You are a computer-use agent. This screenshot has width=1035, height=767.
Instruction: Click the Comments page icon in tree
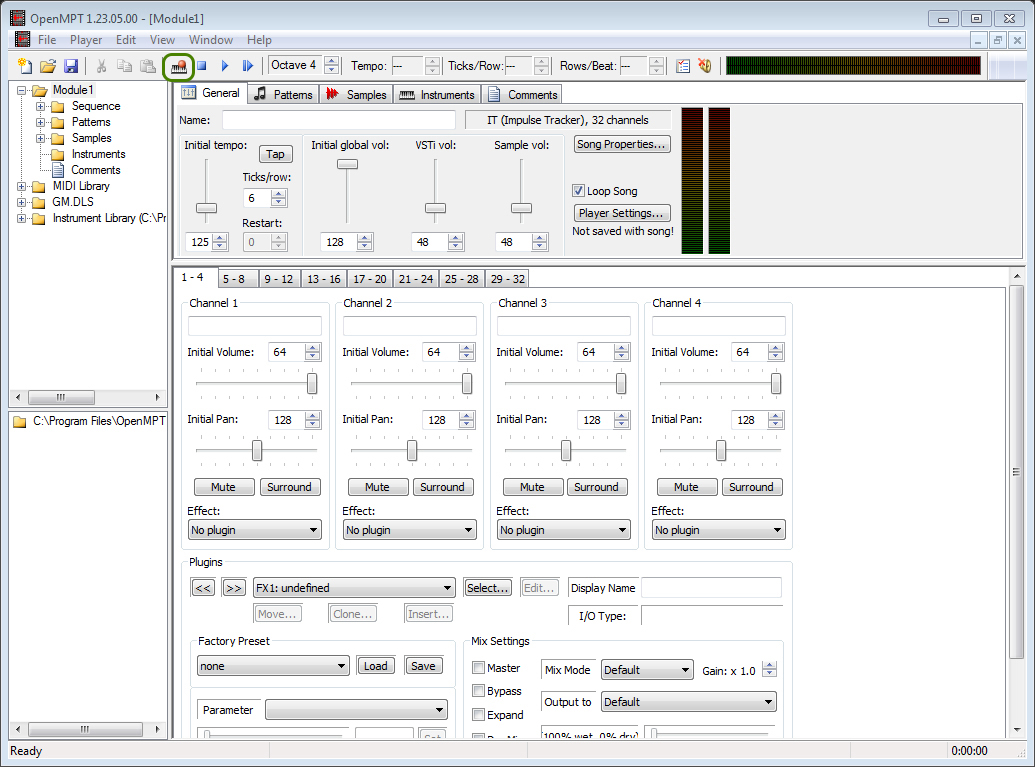tap(58, 170)
